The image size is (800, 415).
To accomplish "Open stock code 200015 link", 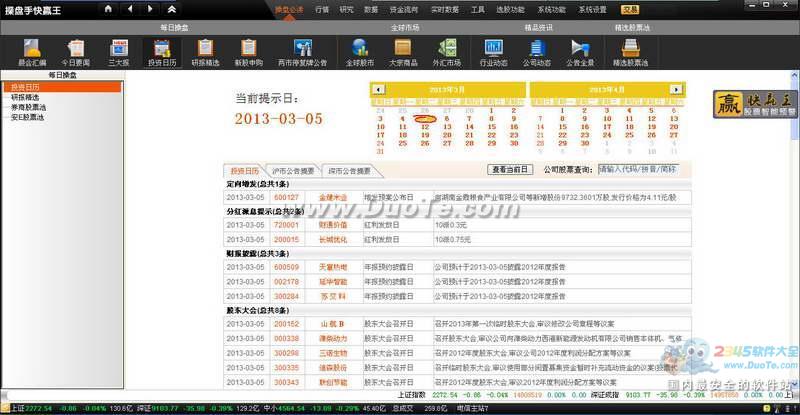I will 286,239.
